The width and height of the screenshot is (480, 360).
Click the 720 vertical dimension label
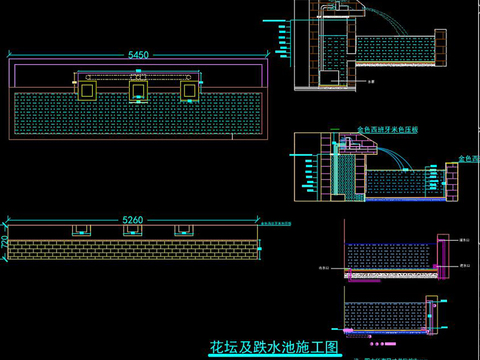tap(5, 242)
